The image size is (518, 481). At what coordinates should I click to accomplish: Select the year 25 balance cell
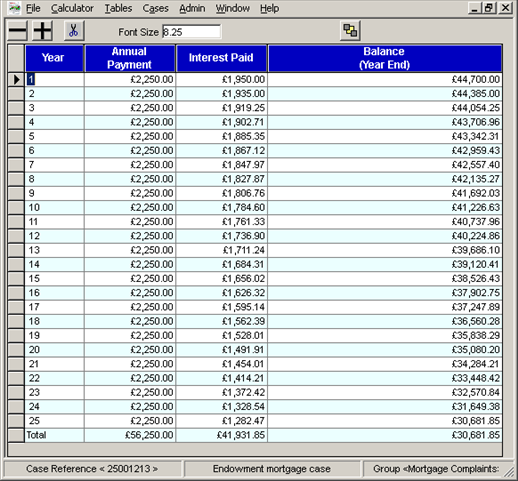(385, 421)
